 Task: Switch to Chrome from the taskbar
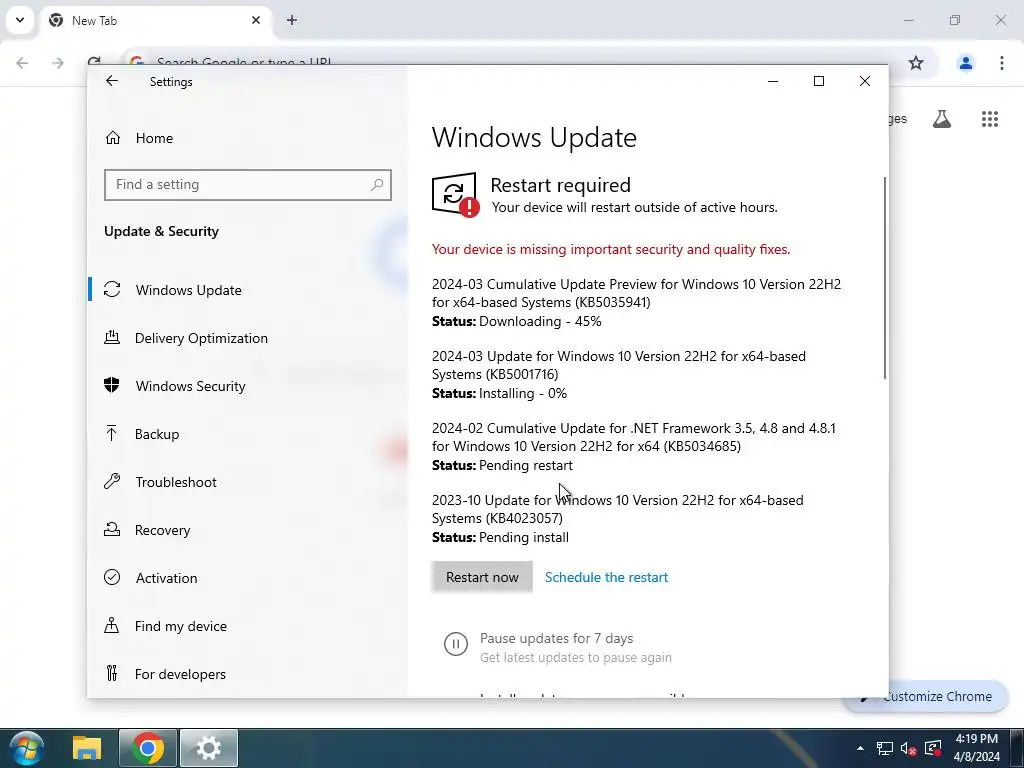coord(148,748)
